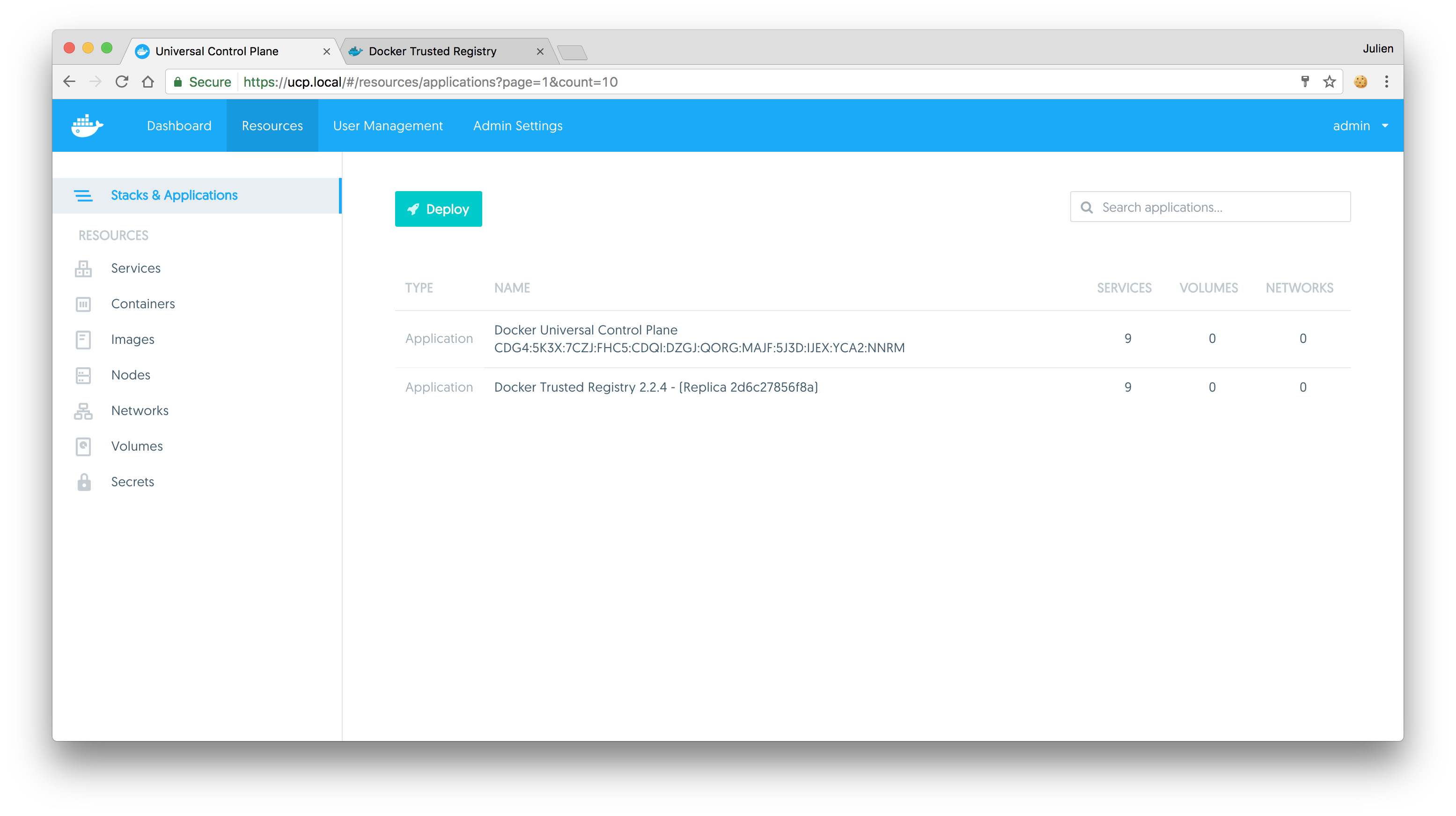The width and height of the screenshot is (1456, 816).
Task: Select the Services resource icon
Action: tap(84, 268)
